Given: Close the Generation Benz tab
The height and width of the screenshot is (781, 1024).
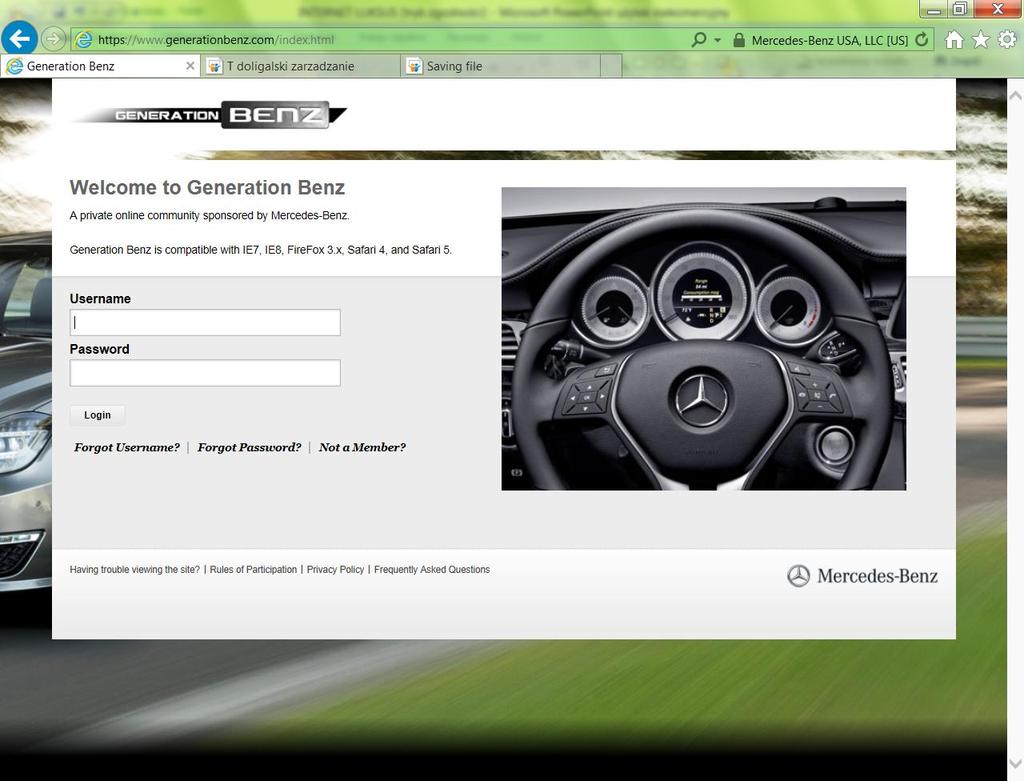Looking at the screenshot, I should click(x=190, y=66).
